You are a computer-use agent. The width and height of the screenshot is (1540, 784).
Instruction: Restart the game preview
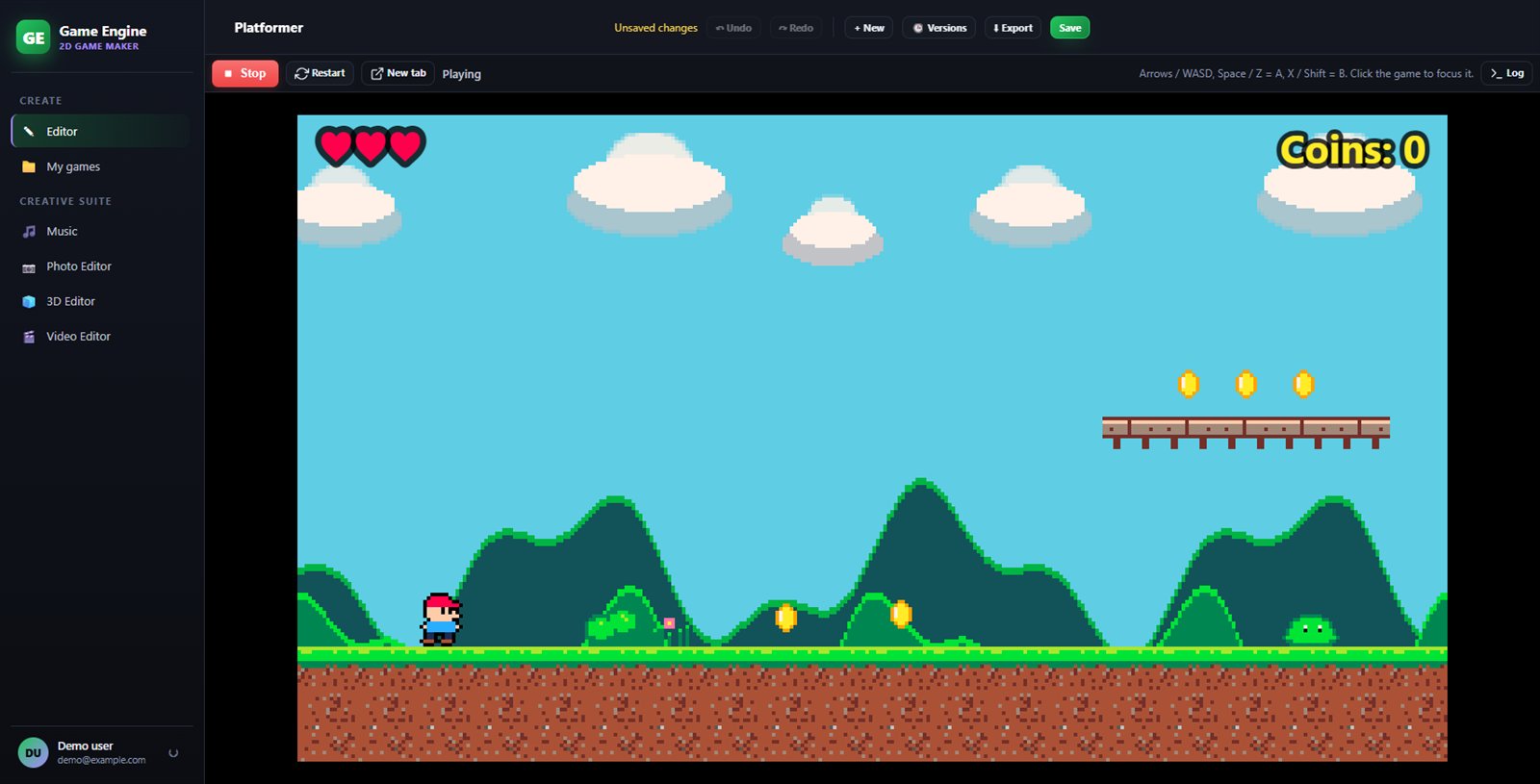click(320, 73)
